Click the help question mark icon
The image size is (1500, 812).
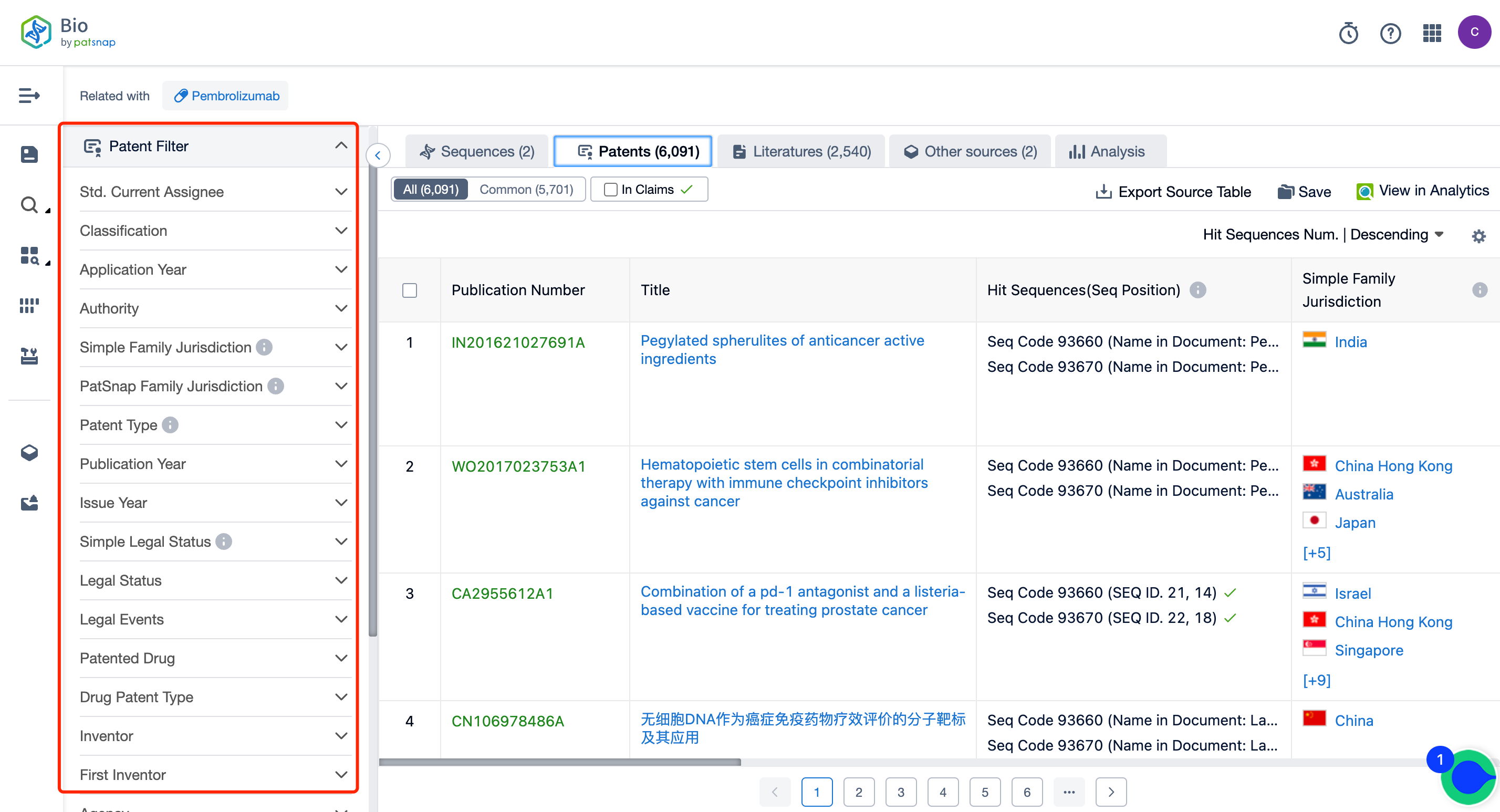[1392, 33]
